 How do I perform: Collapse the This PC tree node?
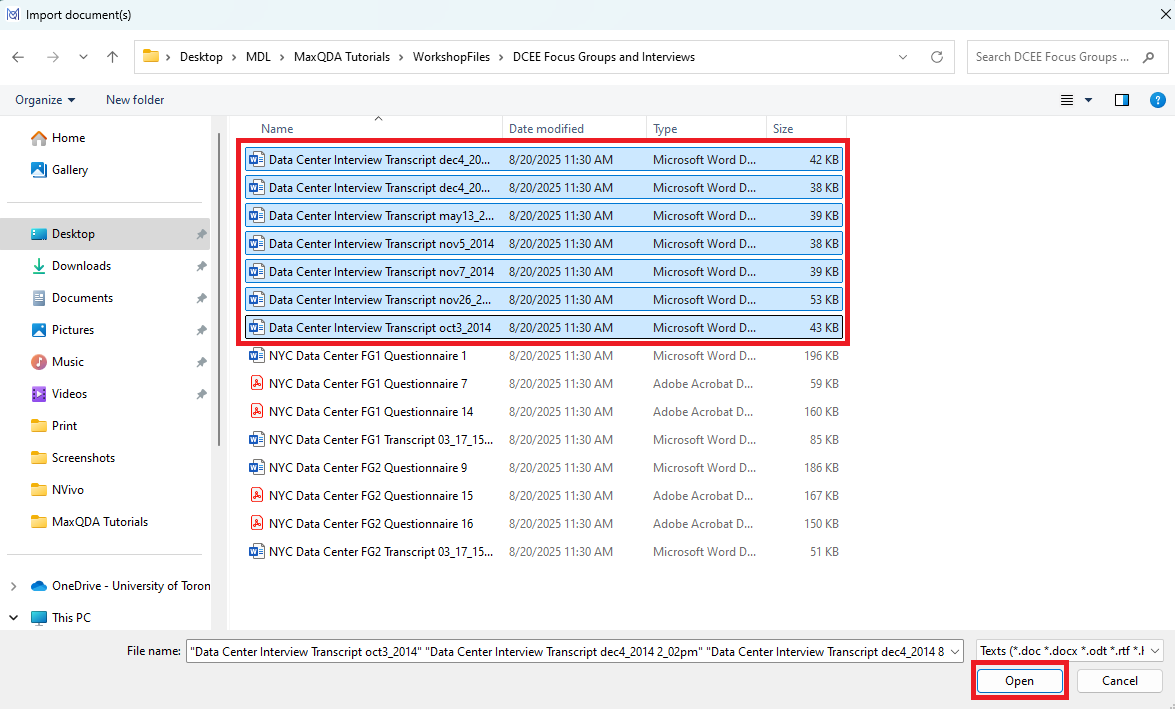click(x=13, y=618)
